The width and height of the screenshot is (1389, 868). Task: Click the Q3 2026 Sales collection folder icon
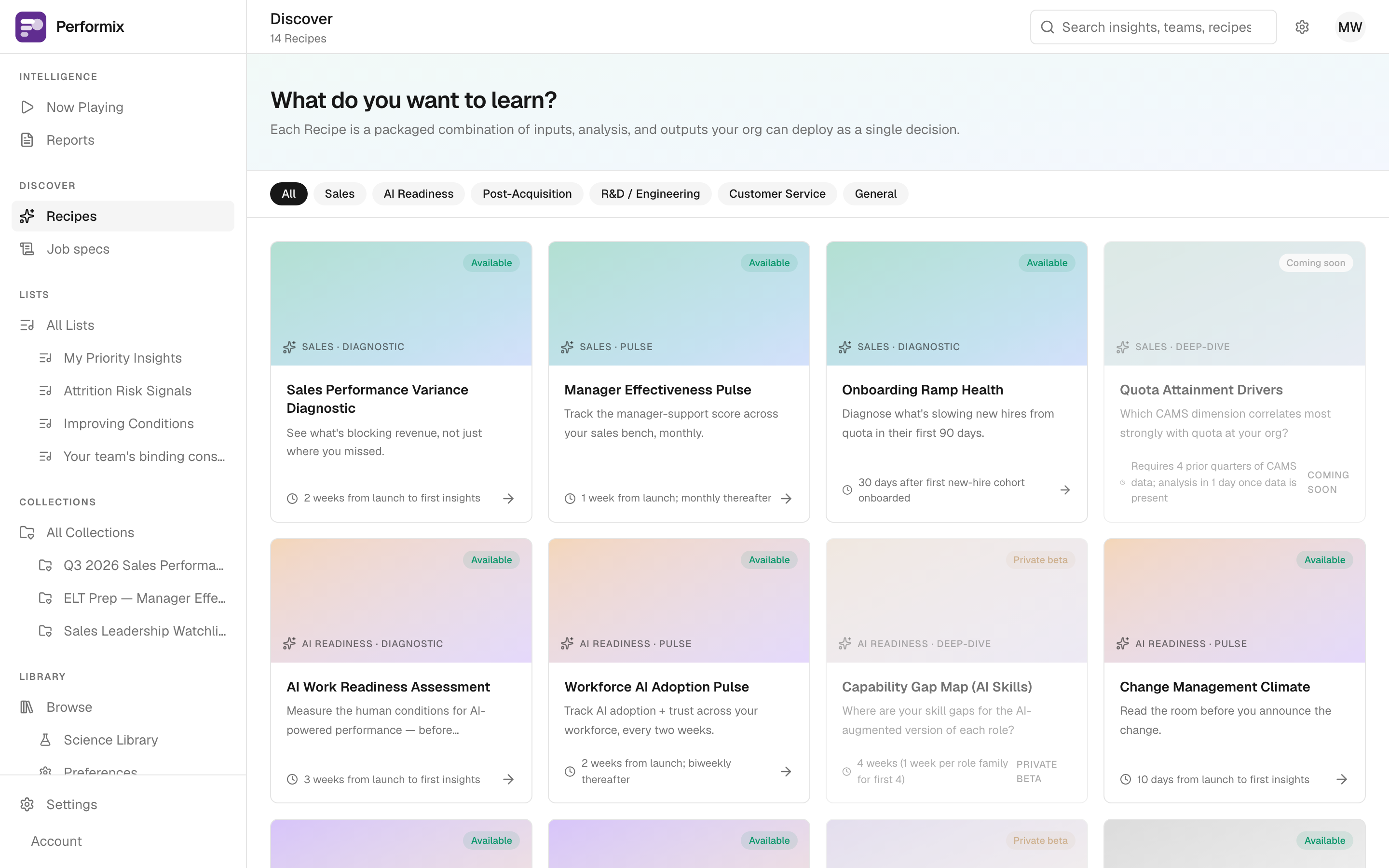point(45,566)
